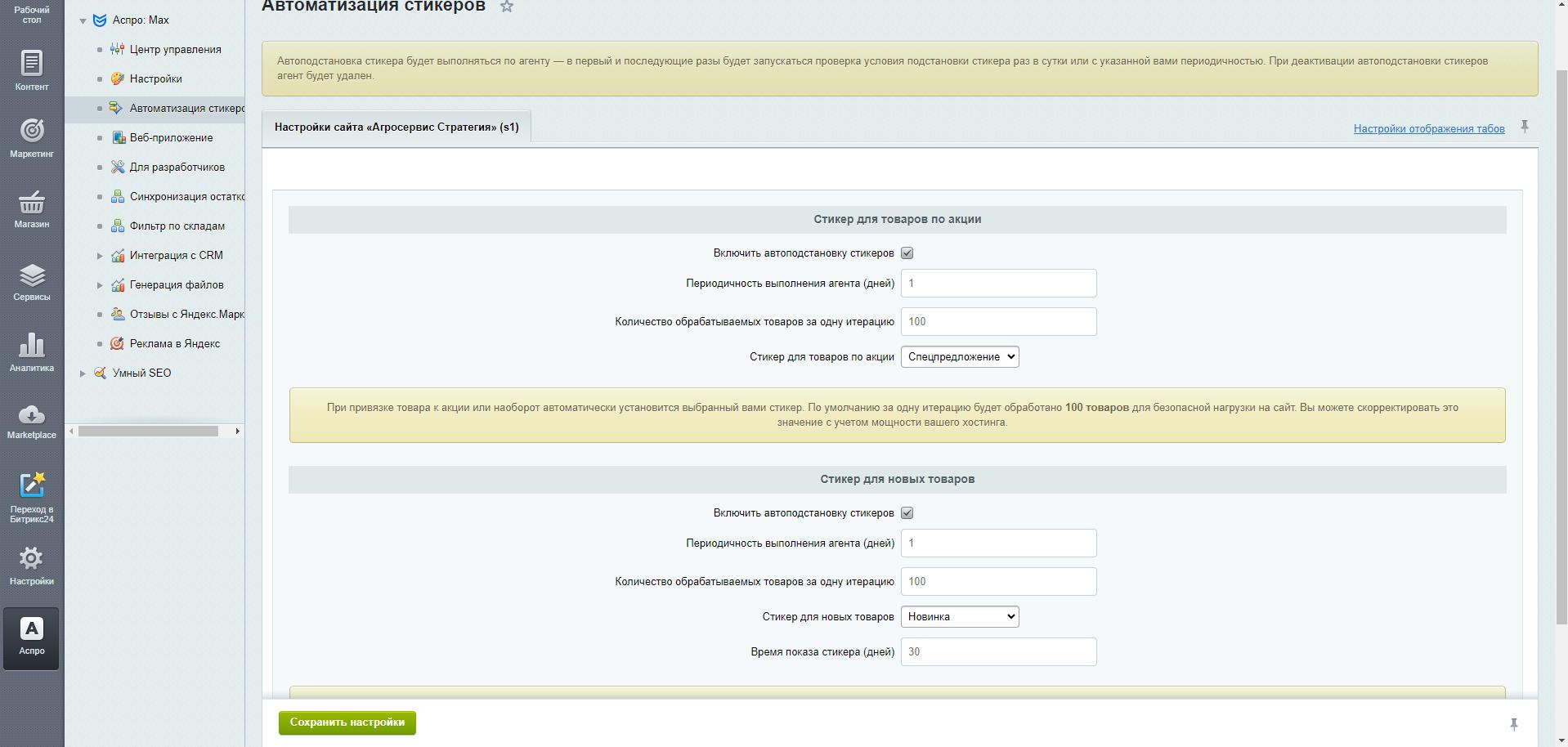1568x747 pixels.
Task: Select the Настройки сайта «Агросервис Стратегия» tab
Action: coord(396,127)
